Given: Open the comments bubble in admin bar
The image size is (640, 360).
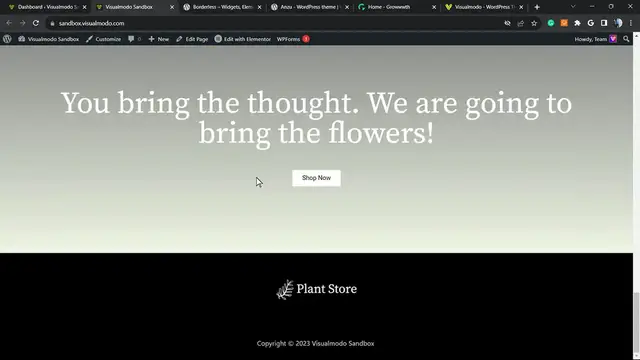Looking at the screenshot, I should 134,39.
